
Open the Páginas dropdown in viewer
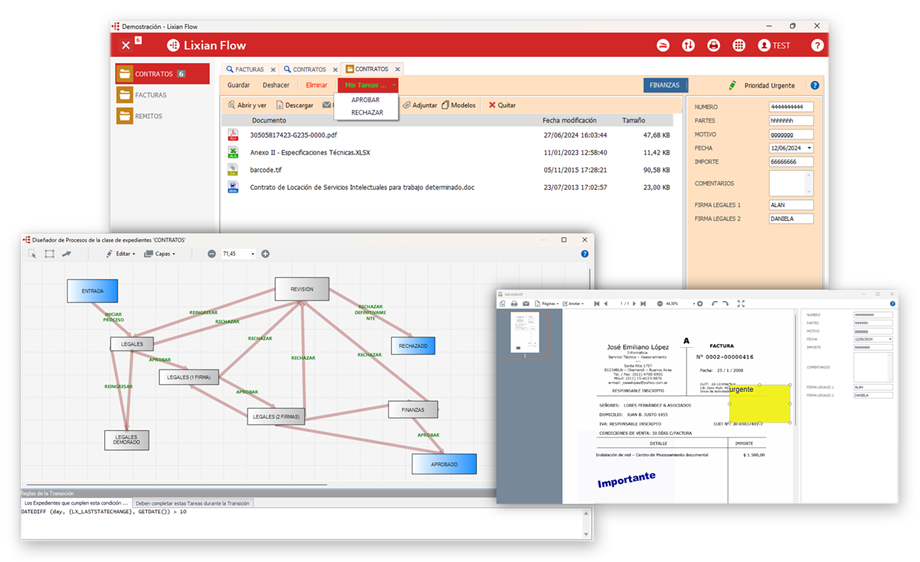point(546,303)
